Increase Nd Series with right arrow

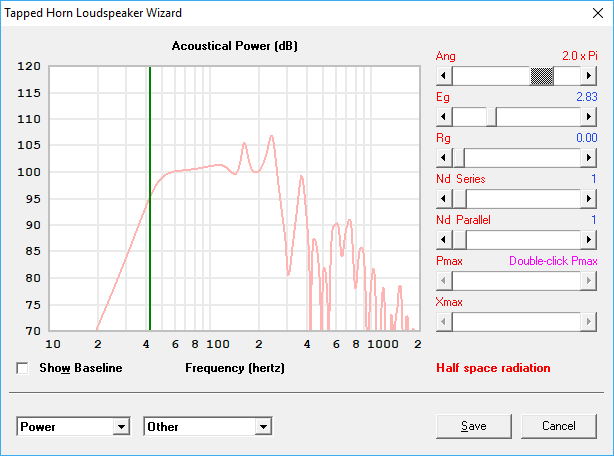click(x=588, y=199)
